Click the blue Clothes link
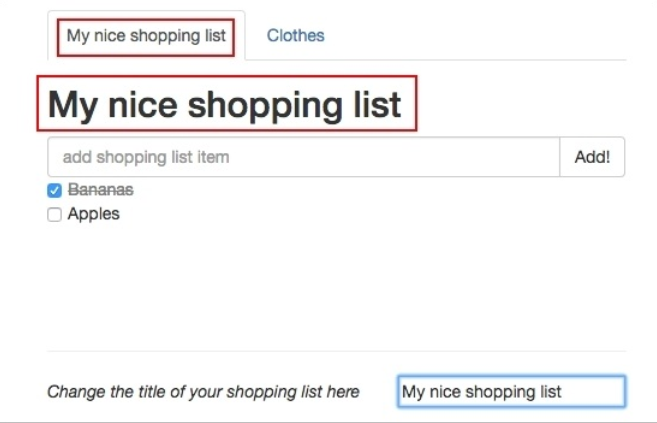Image resolution: width=657 pixels, height=423 pixels. (295, 36)
